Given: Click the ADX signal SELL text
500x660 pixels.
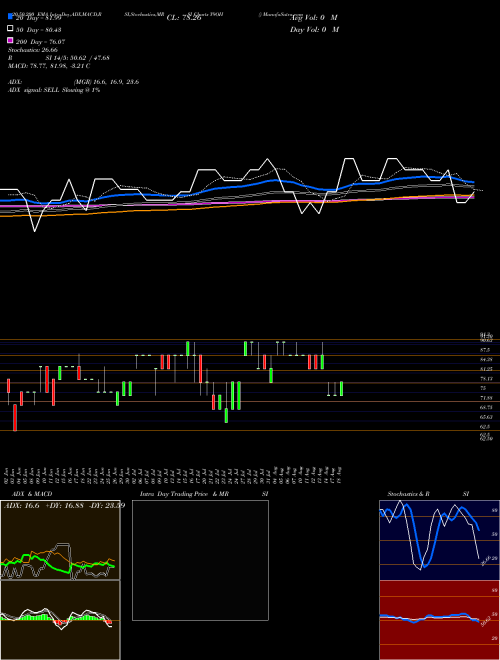Looking at the screenshot, I should coord(54,90).
